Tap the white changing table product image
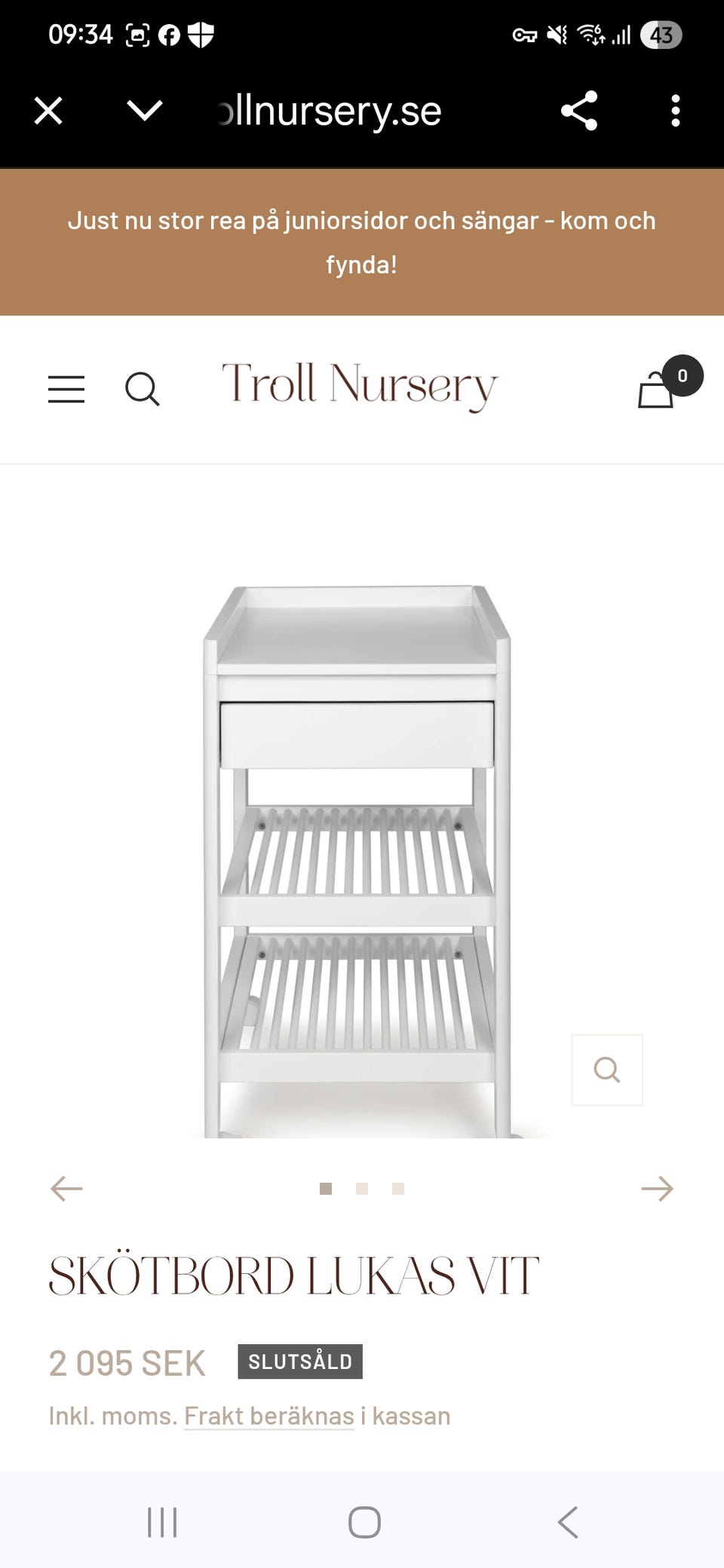 click(357, 861)
